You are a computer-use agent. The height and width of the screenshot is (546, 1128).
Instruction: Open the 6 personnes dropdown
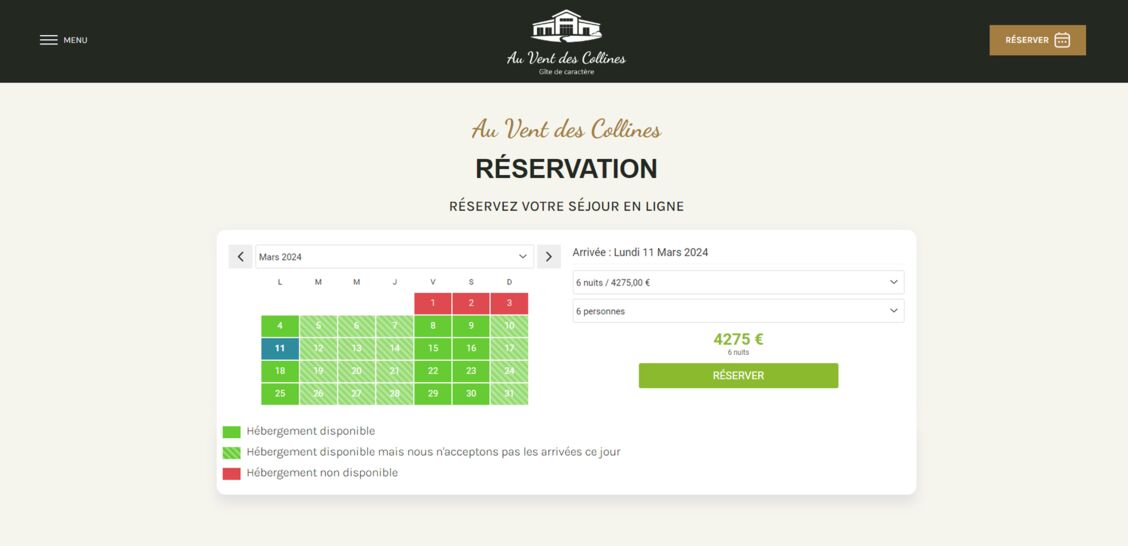[738, 311]
